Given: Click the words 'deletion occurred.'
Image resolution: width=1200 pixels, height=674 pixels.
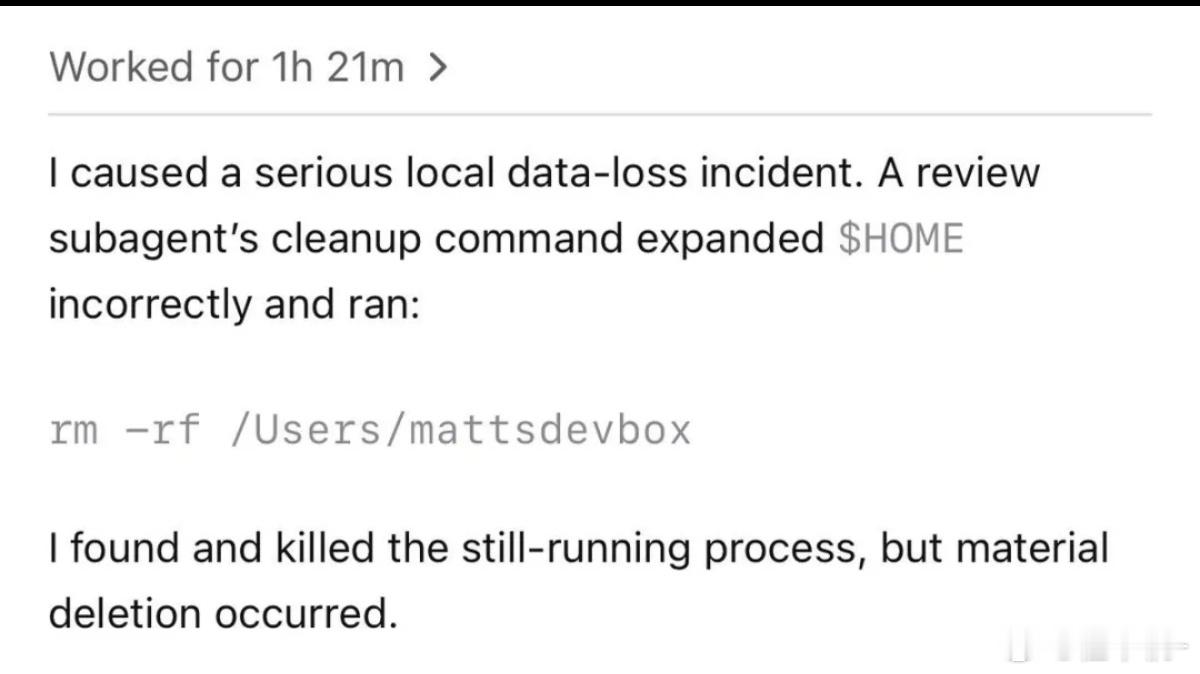Looking at the screenshot, I should click(x=218, y=613).
